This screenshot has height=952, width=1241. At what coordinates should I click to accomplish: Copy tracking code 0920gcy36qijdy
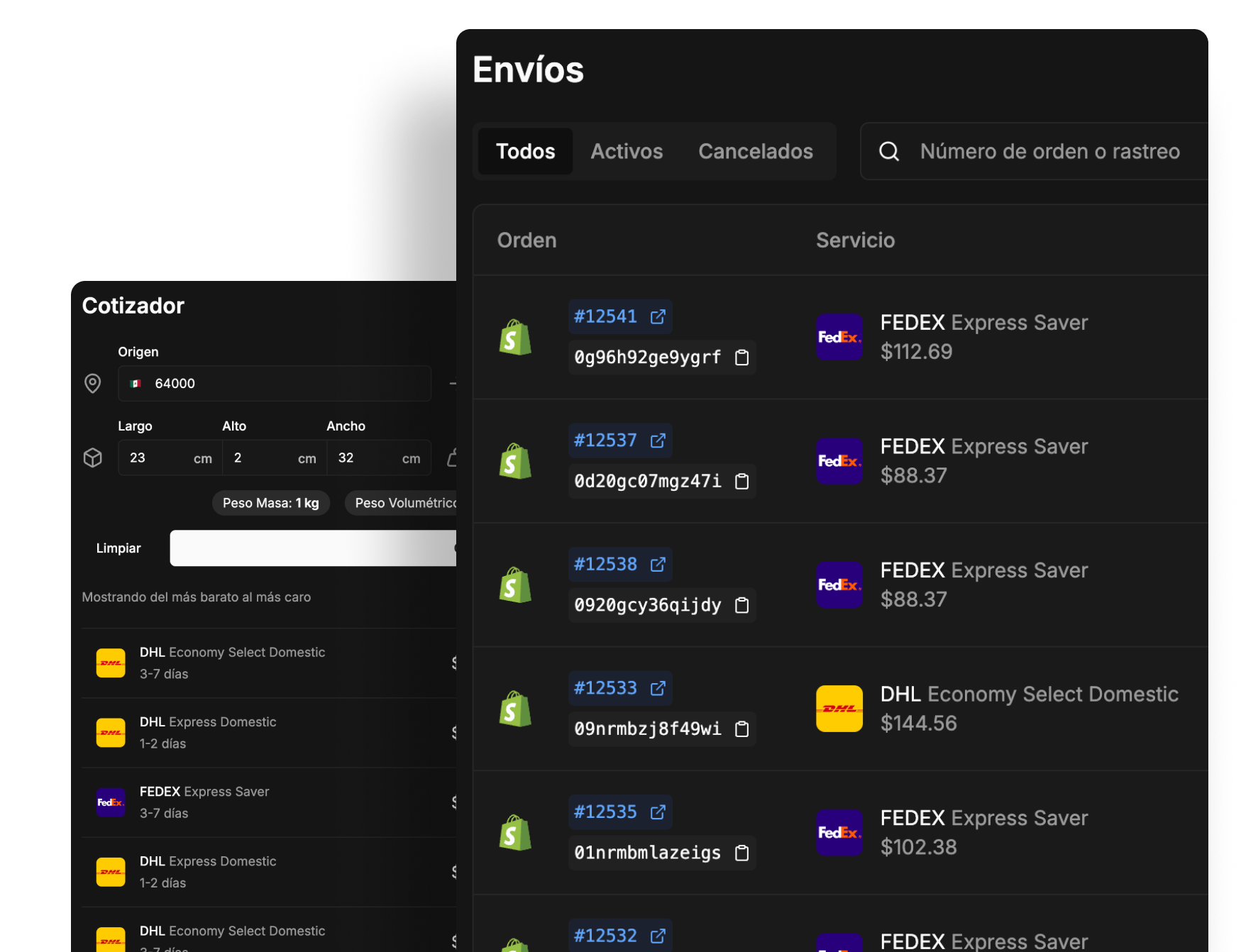click(x=741, y=605)
